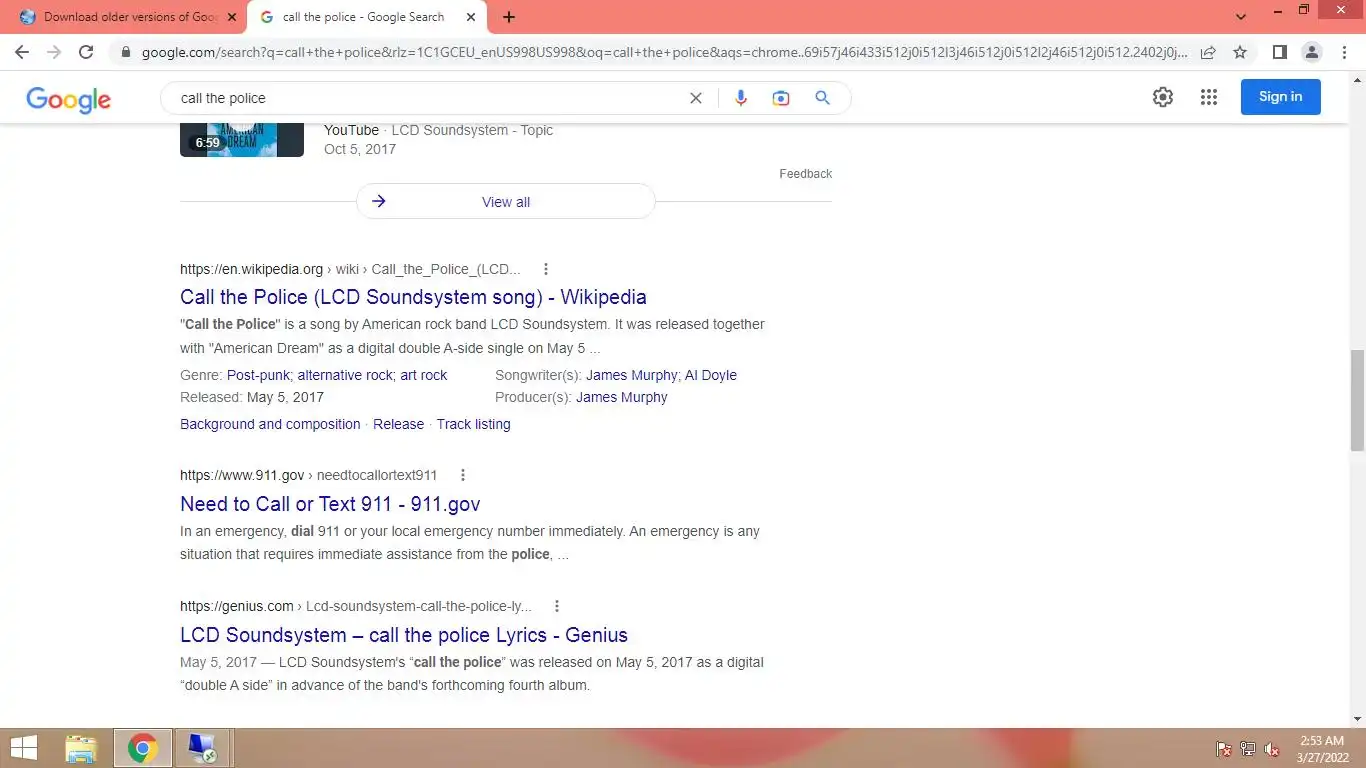
Task: Click the www.911.gov result URL
Action: click(308, 475)
